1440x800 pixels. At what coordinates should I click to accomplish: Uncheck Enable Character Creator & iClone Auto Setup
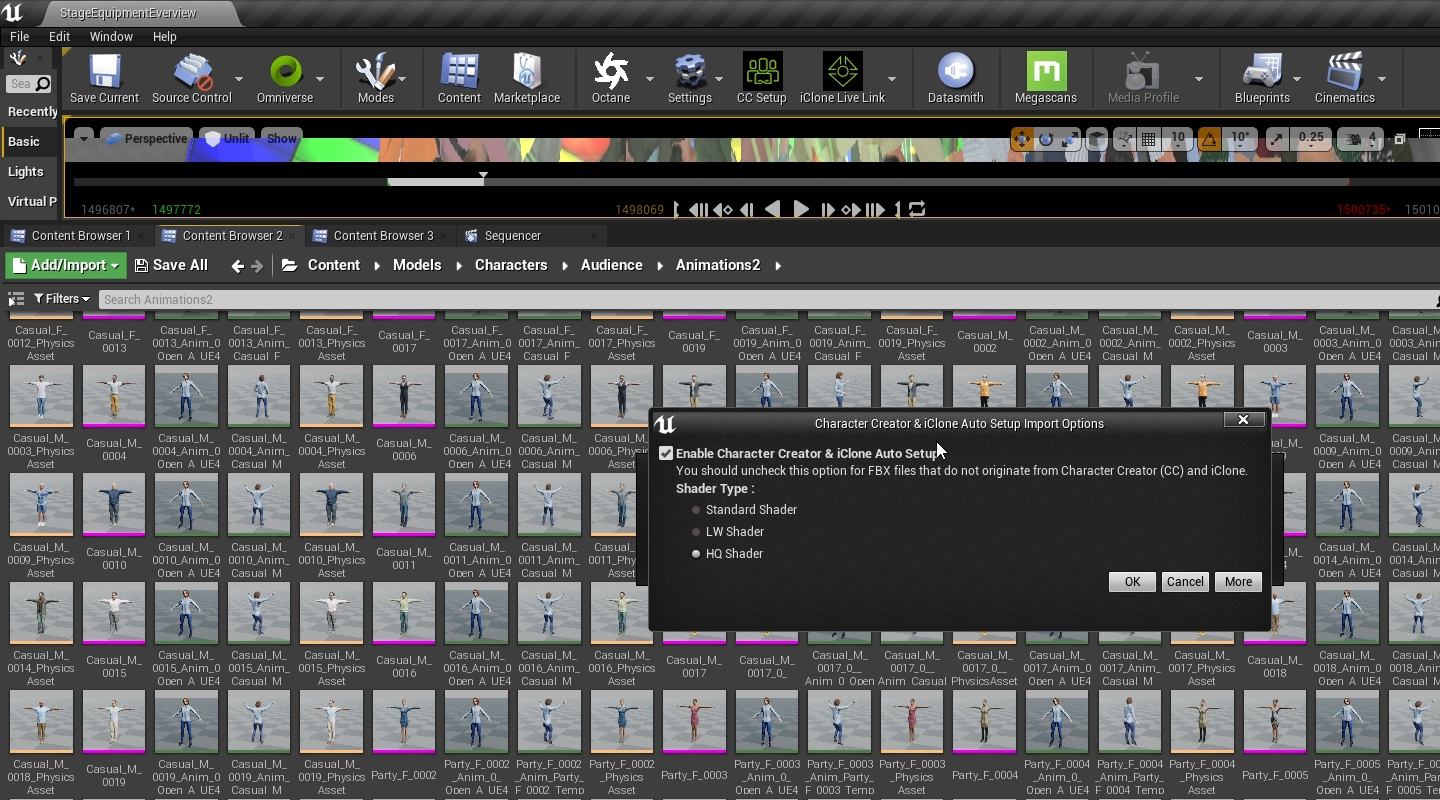coord(666,453)
